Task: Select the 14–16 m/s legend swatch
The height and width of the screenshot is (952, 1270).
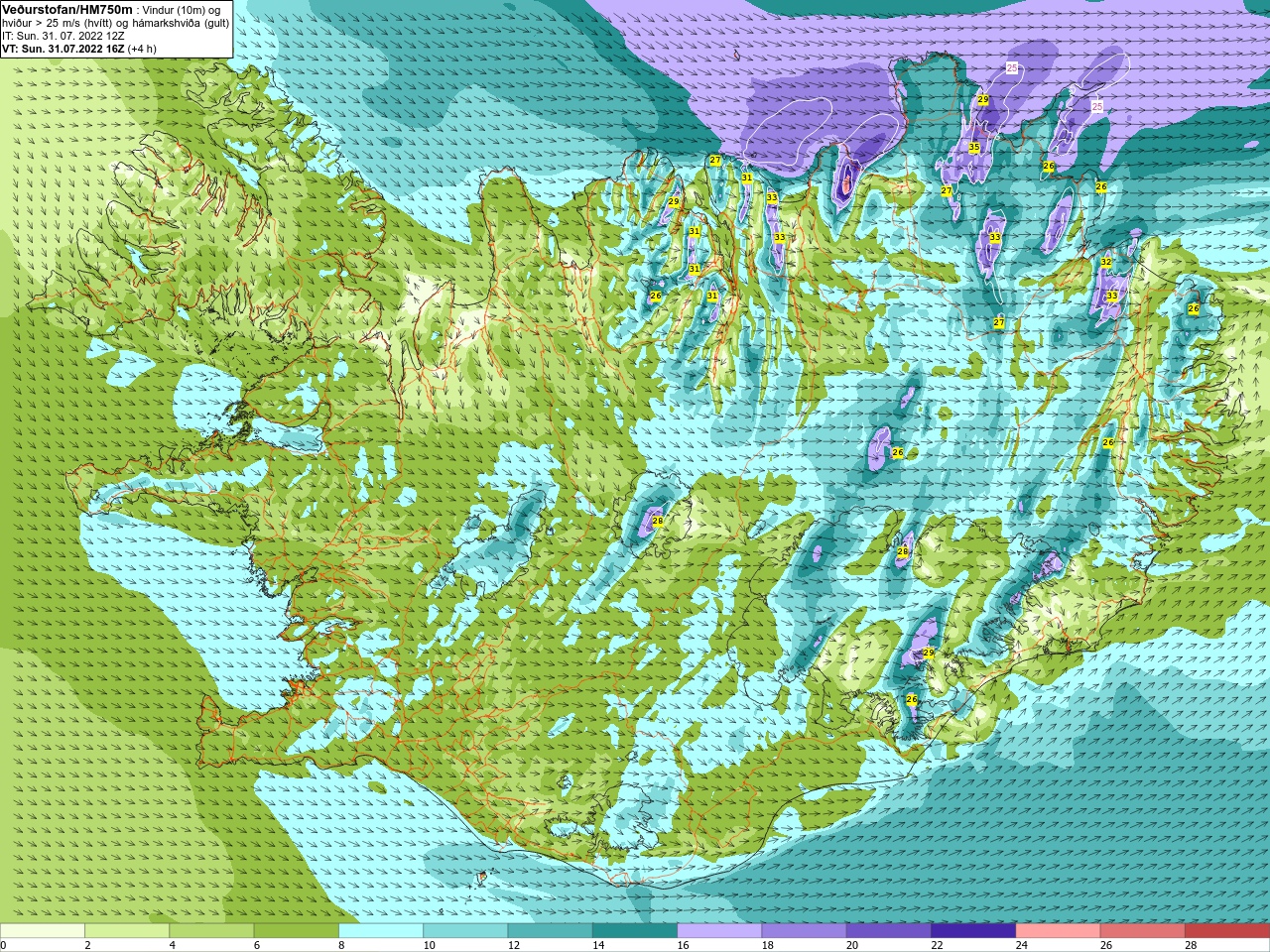Action: pos(635,930)
